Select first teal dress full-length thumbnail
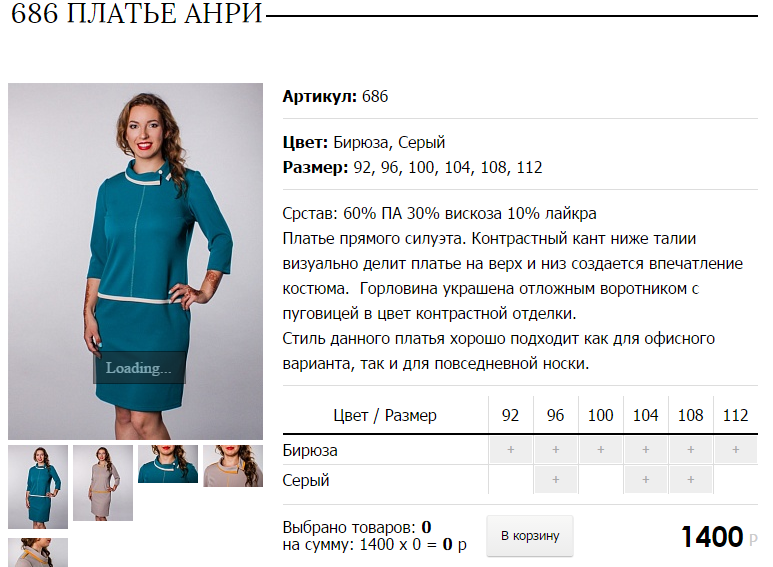This screenshot has height=567, width=773. pyautogui.click(x=38, y=487)
